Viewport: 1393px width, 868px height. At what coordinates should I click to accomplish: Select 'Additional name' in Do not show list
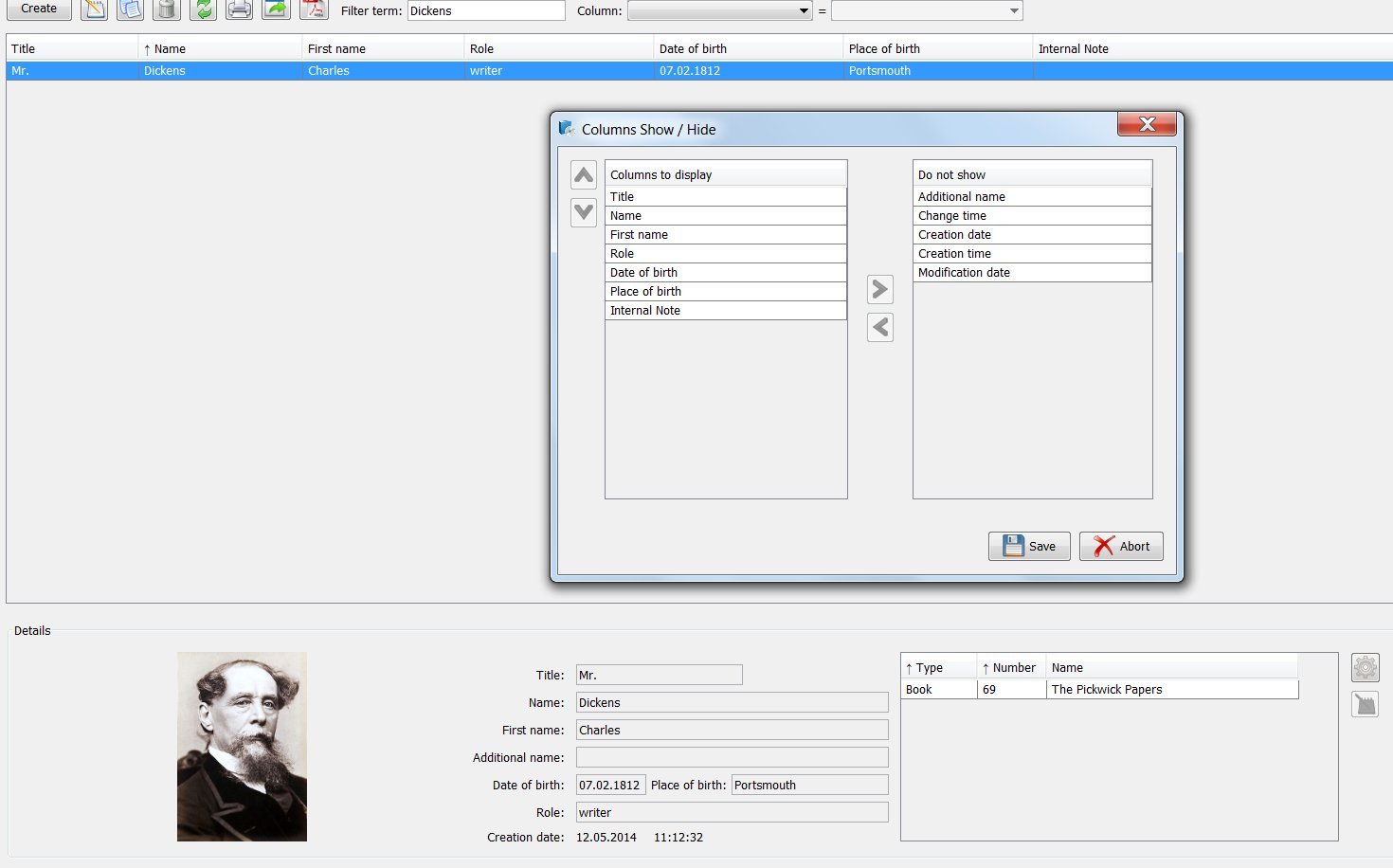click(x=1032, y=197)
